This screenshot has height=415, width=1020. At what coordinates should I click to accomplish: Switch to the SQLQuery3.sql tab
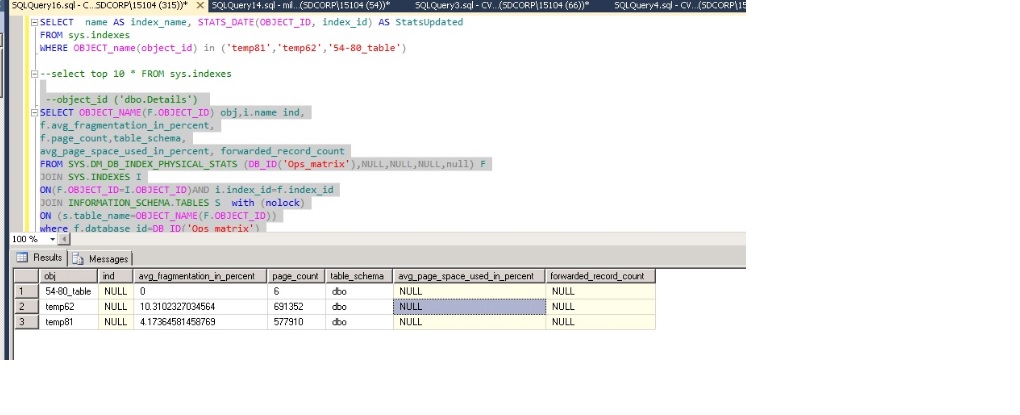pos(501,5)
